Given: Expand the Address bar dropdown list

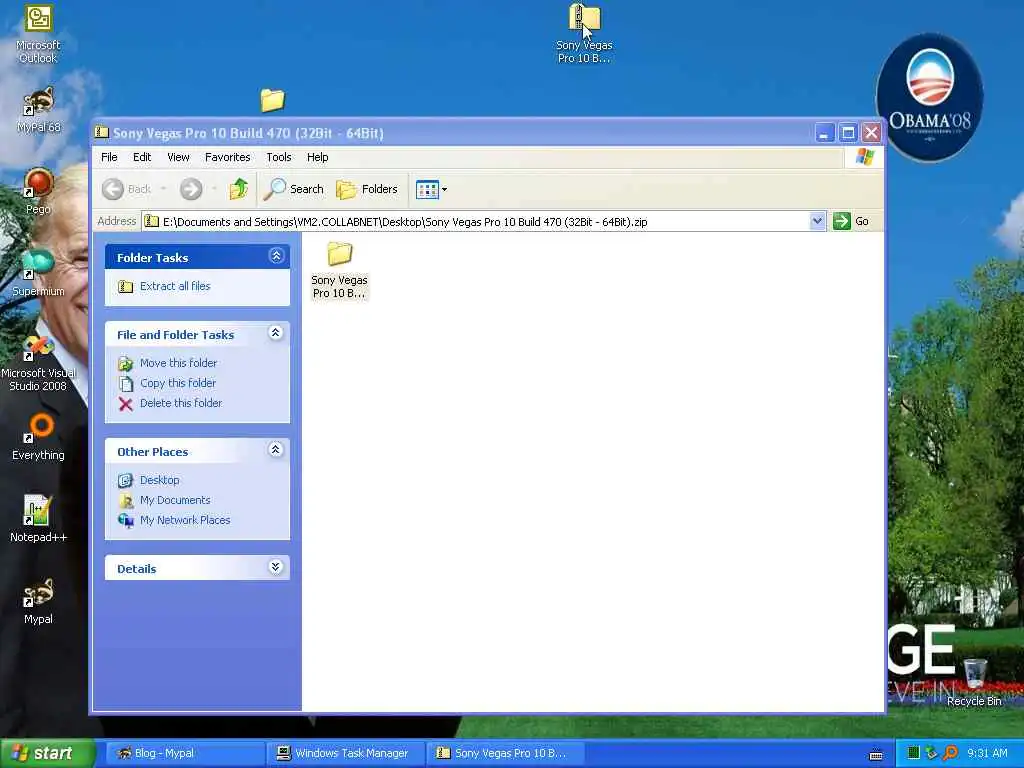Looking at the screenshot, I should tap(817, 221).
